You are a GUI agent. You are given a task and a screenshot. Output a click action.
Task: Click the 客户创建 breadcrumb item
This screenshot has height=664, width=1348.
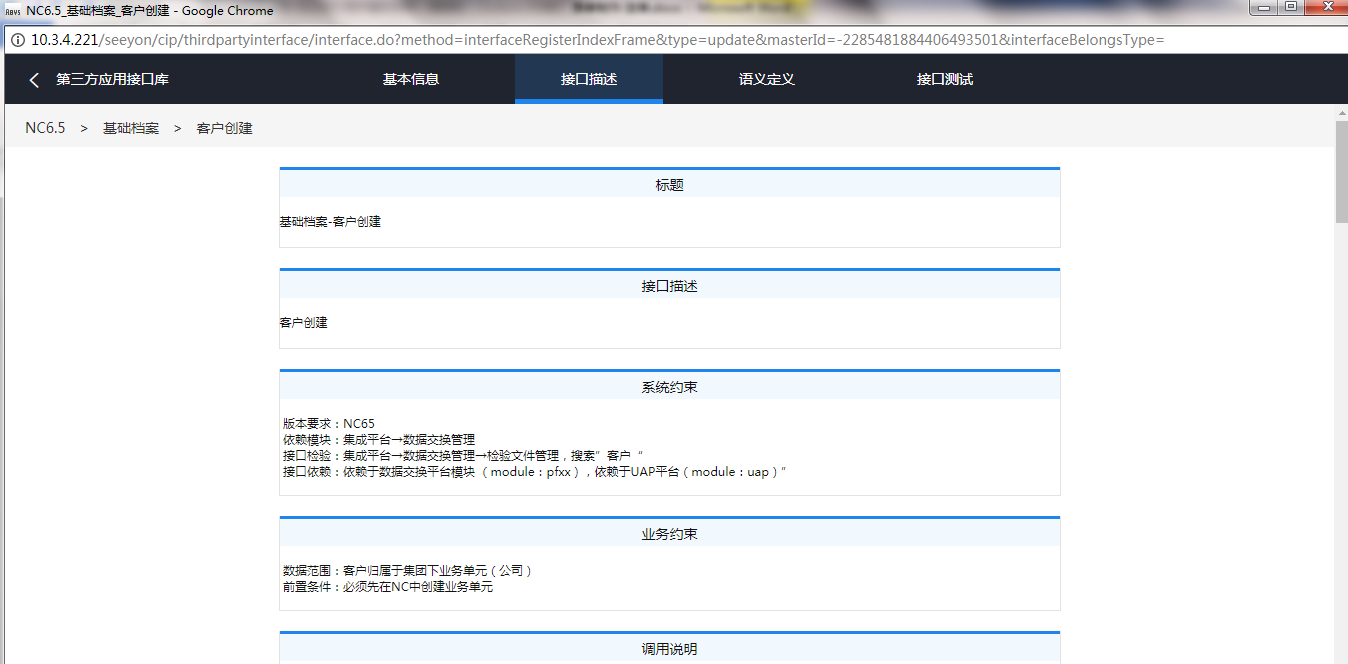(x=224, y=128)
